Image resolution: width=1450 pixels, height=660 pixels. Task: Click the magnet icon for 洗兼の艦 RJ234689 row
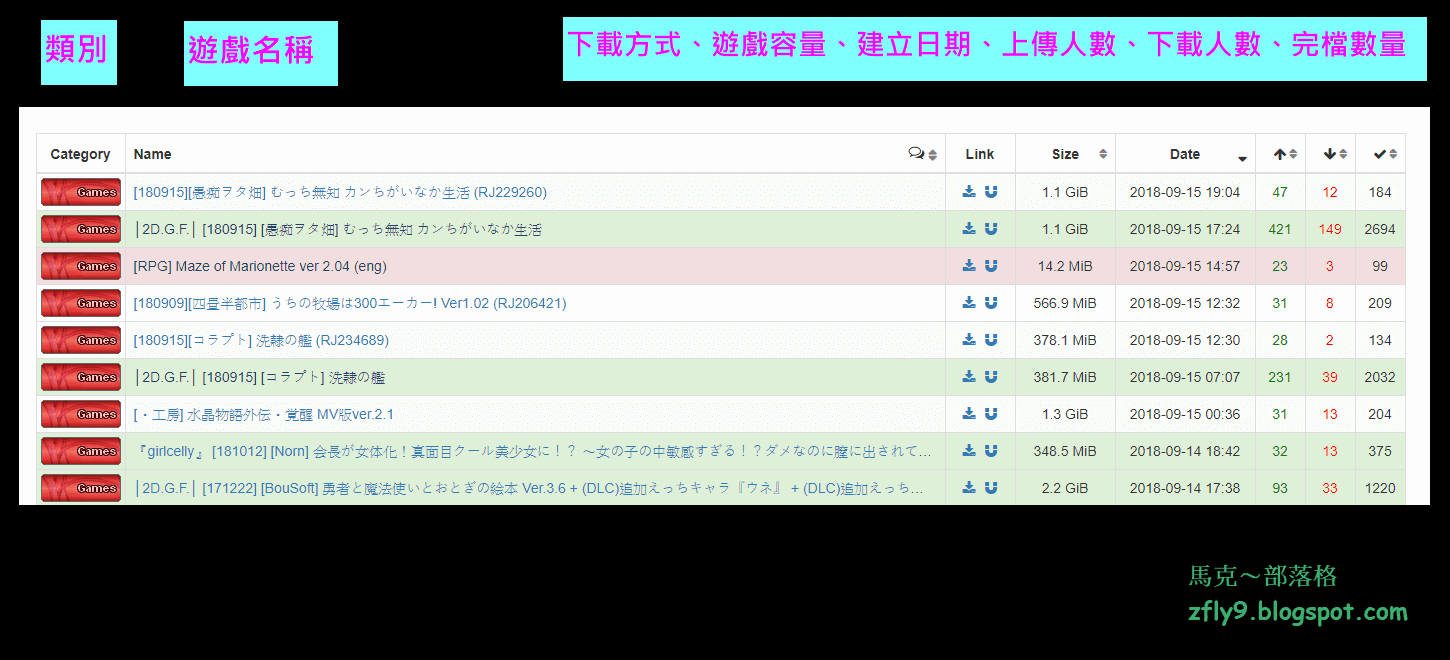(x=990, y=340)
